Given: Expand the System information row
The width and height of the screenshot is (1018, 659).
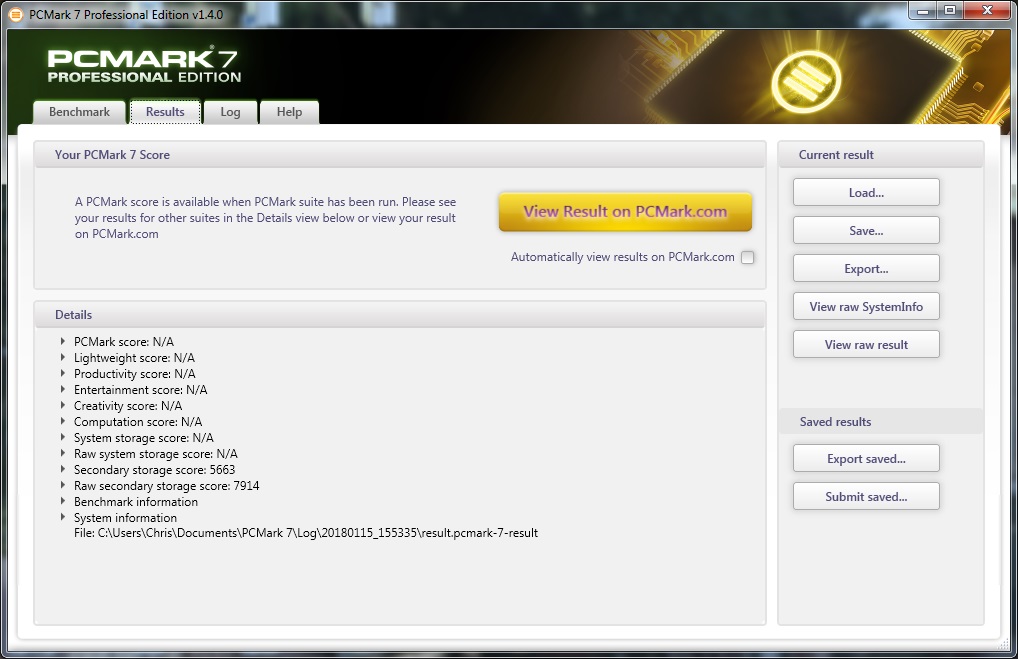Looking at the screenshot, I should (63, 517).
